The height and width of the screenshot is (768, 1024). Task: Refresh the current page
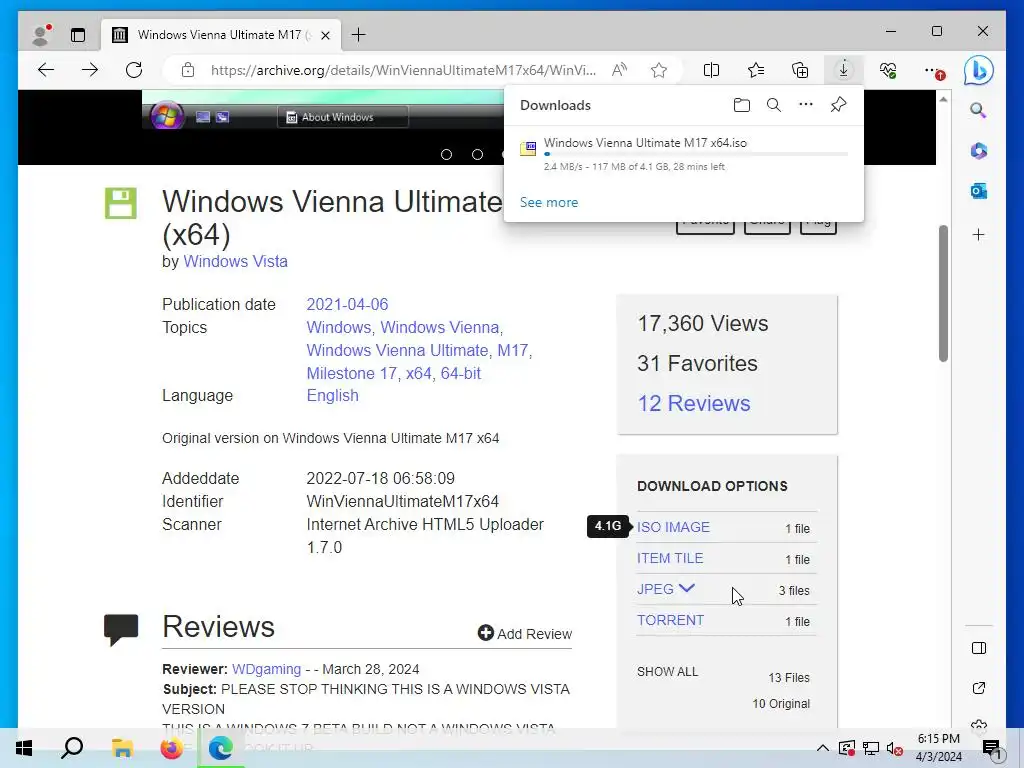click(x=134, y=70)
